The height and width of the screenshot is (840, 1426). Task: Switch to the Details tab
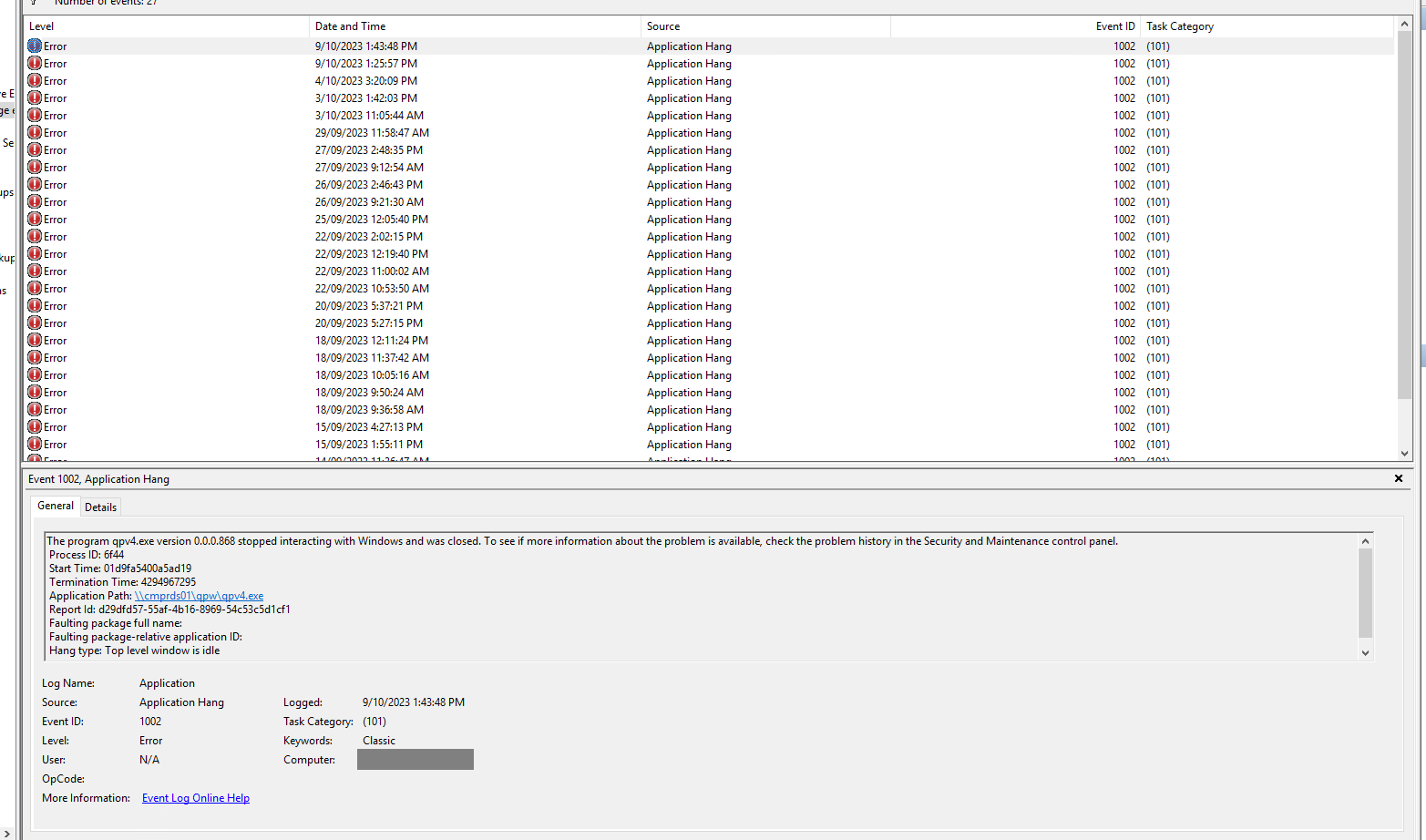click(100, 507)
